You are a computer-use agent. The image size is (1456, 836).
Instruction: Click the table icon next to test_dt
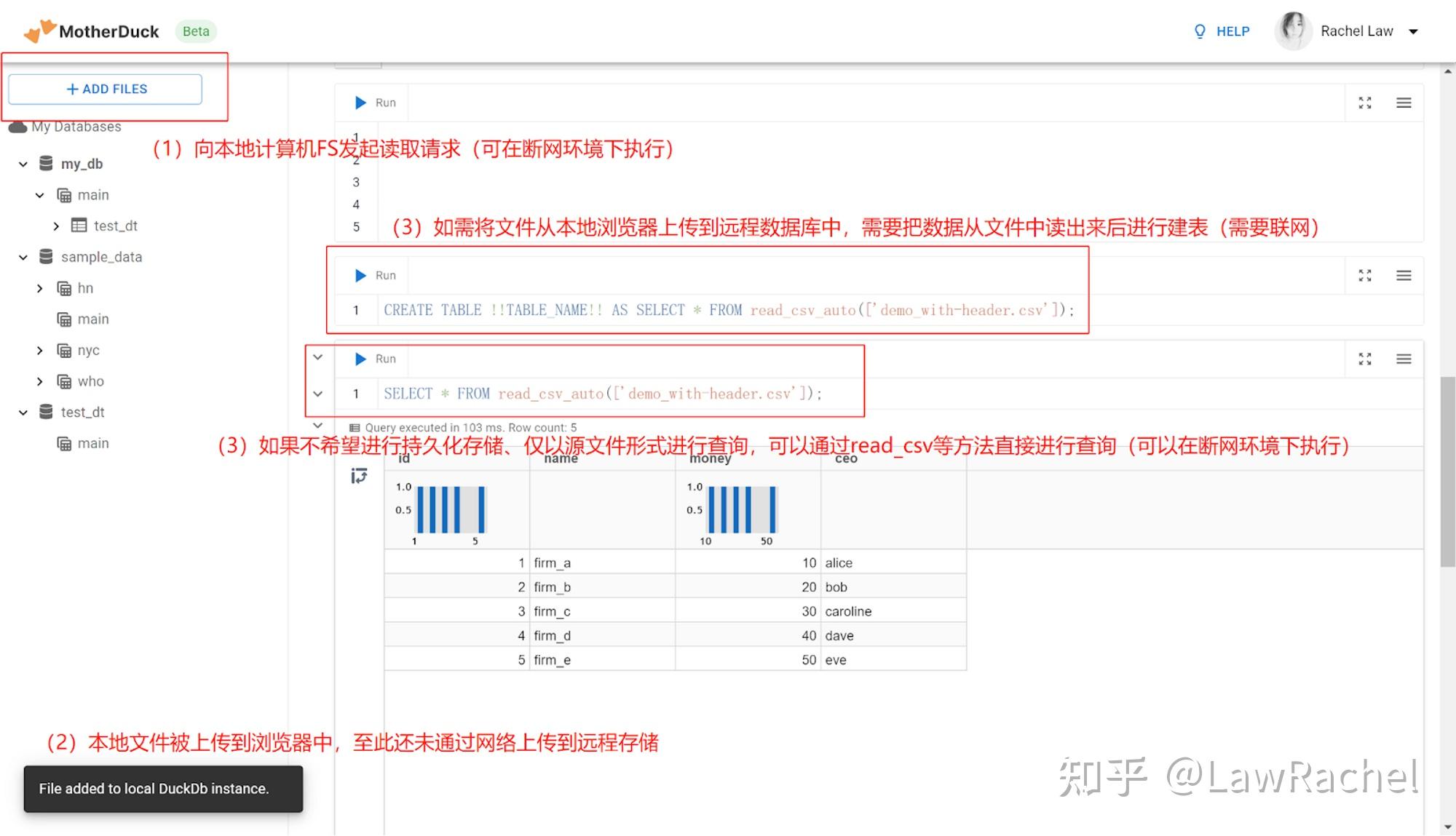coord(80,226)
